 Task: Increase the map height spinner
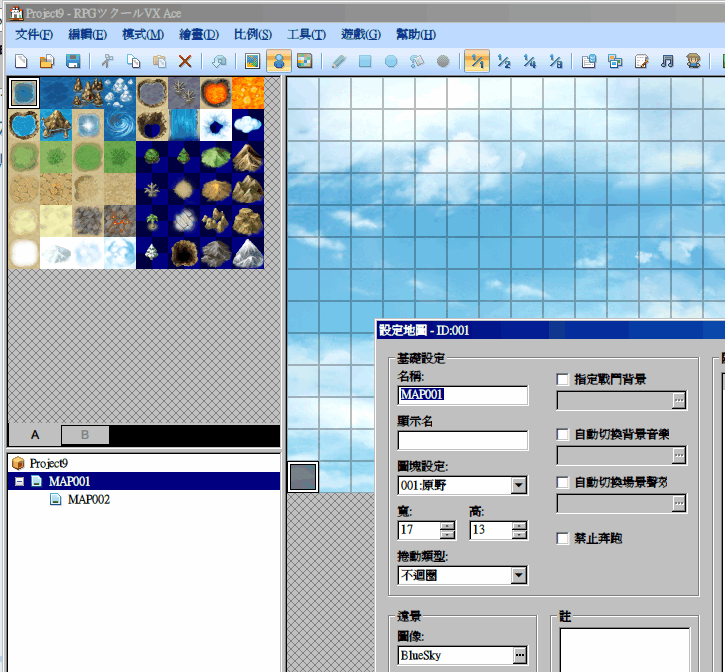pos(519,526)
